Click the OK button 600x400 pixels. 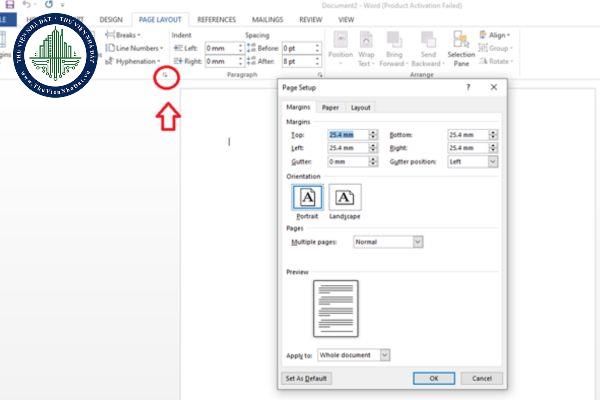433,378
